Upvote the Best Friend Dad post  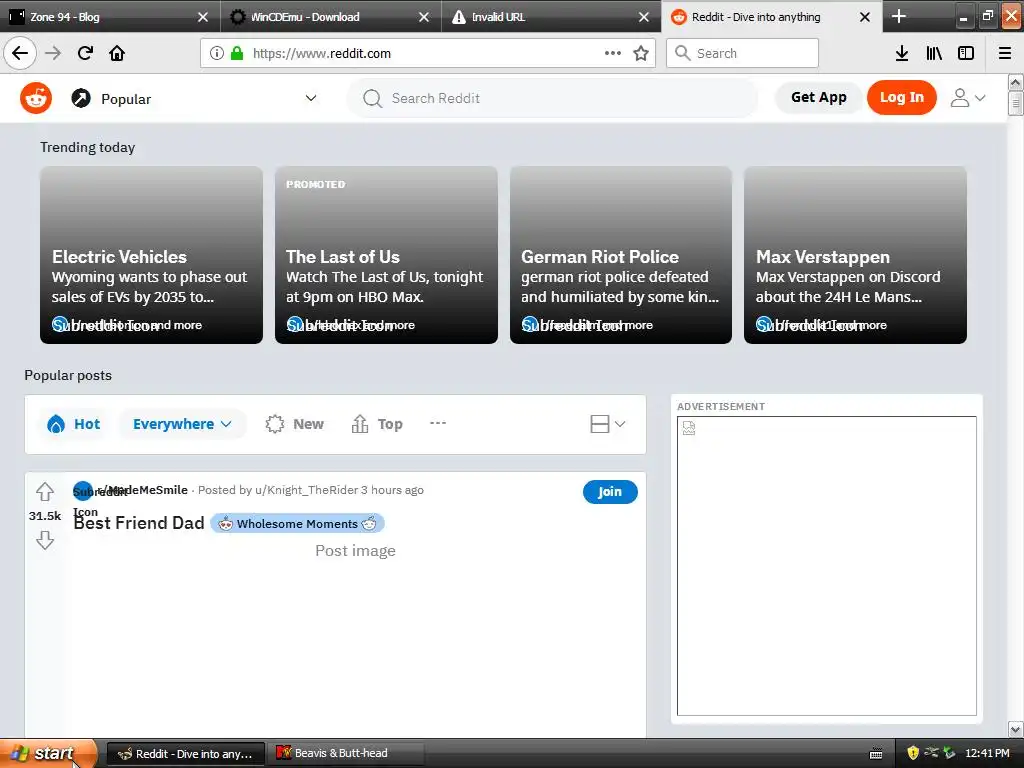coord(44,491)
